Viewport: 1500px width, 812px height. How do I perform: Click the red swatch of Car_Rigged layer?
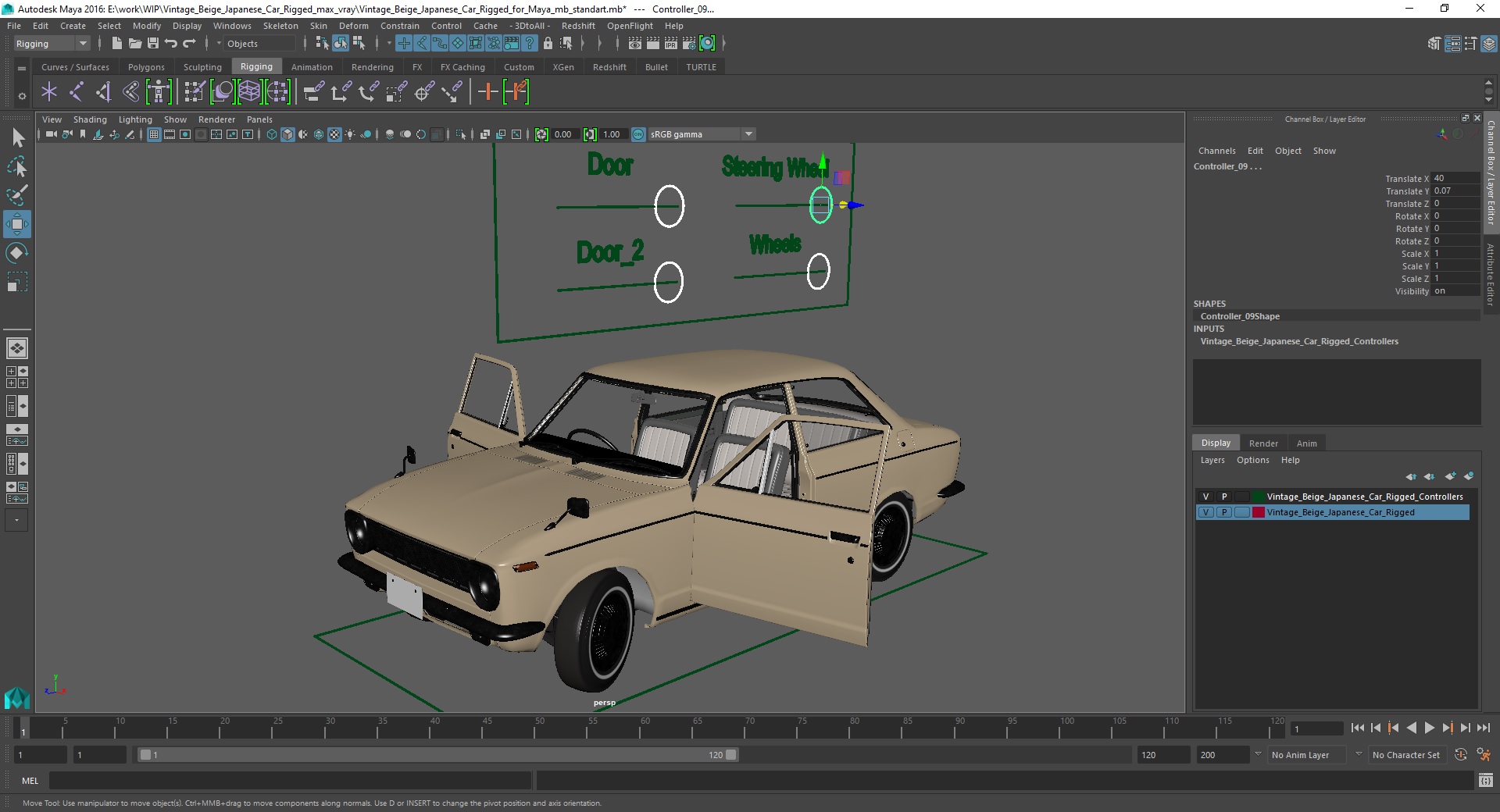(1259, 512)
